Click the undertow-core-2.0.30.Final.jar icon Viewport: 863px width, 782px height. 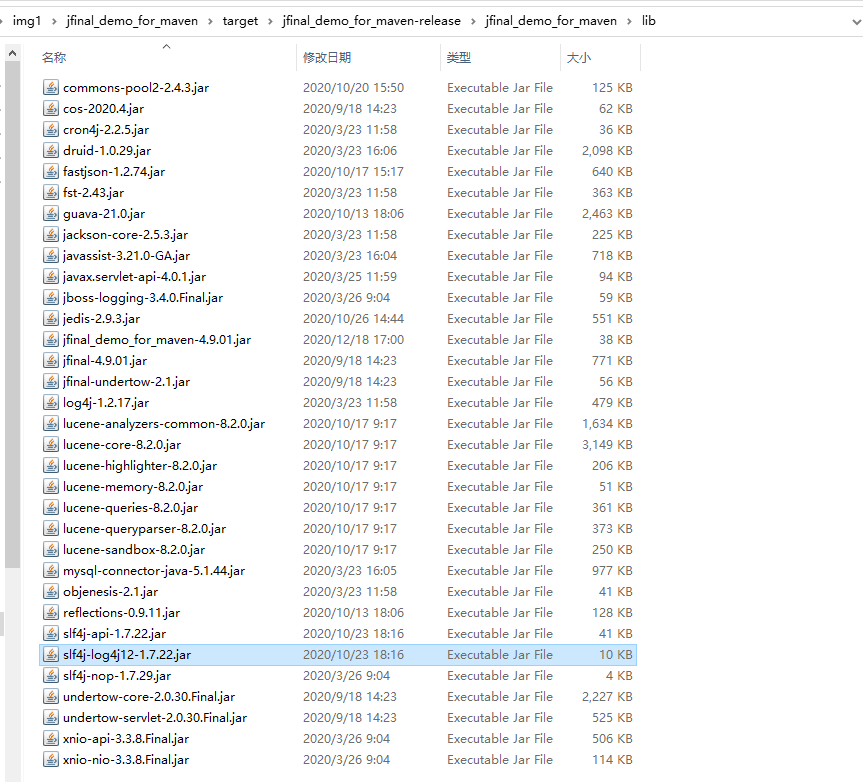[51, 697]
